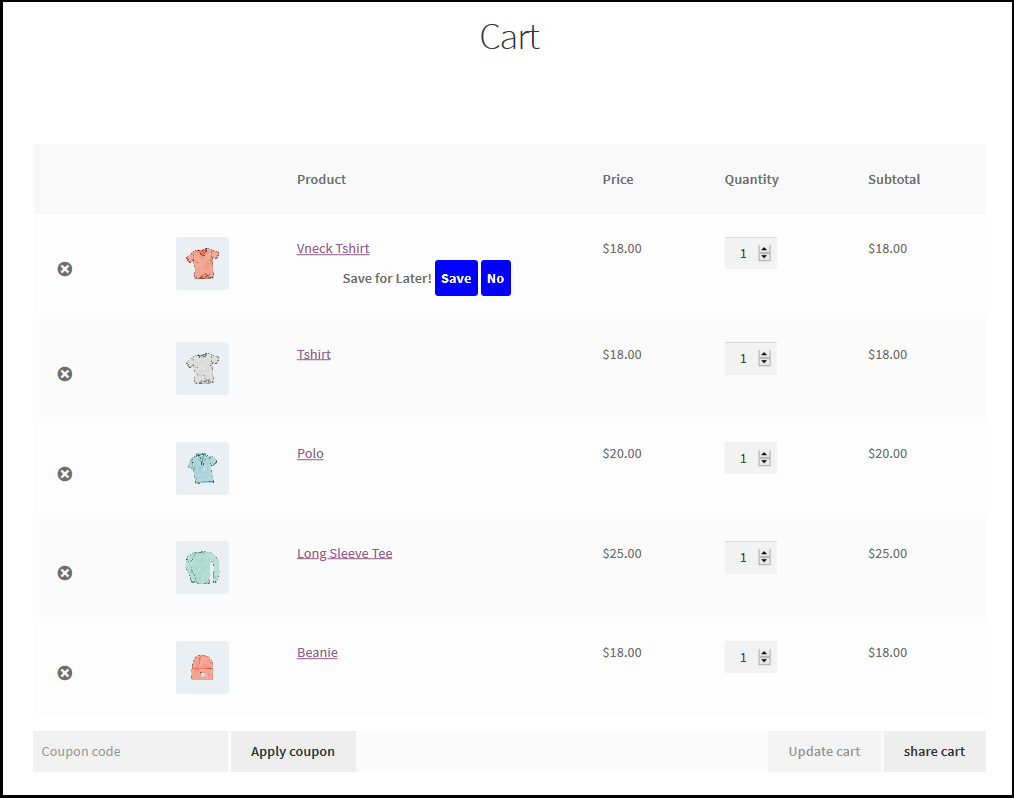
Task: Focus the Coupon code input field
Action: 131,752
